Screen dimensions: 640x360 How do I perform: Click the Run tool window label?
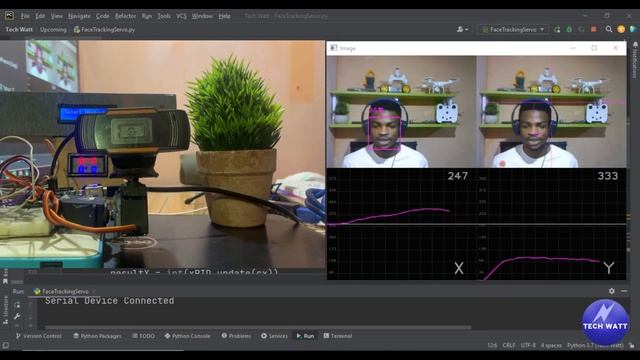click(x=18, y=291)
